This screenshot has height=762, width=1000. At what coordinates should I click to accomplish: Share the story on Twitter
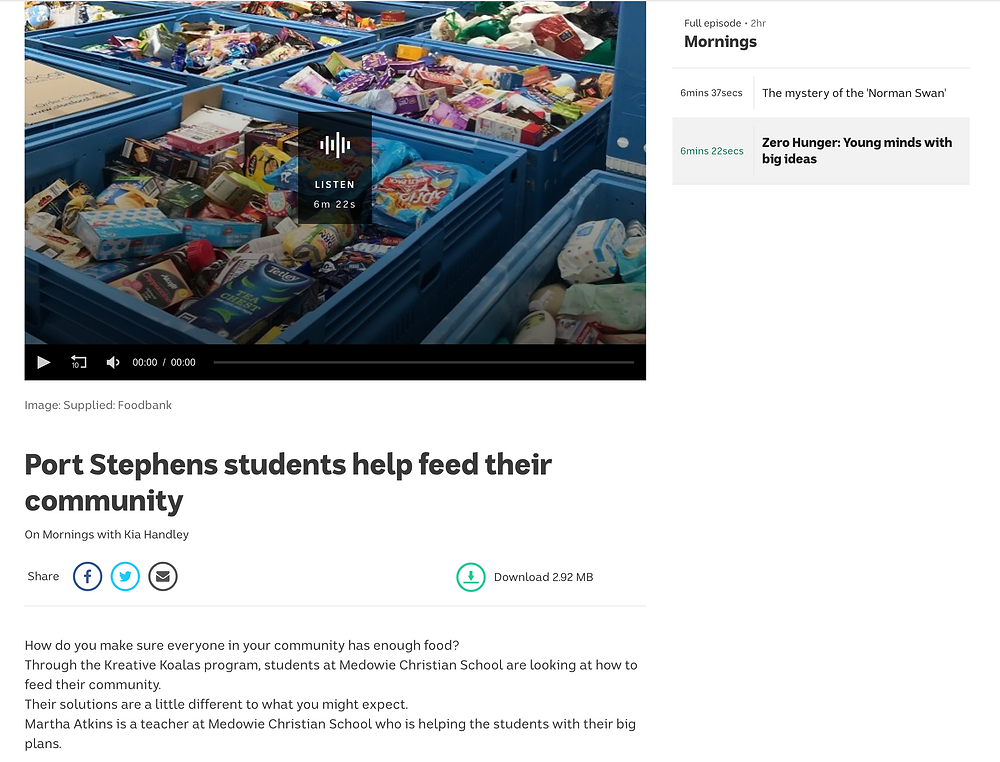coord(125,576)
